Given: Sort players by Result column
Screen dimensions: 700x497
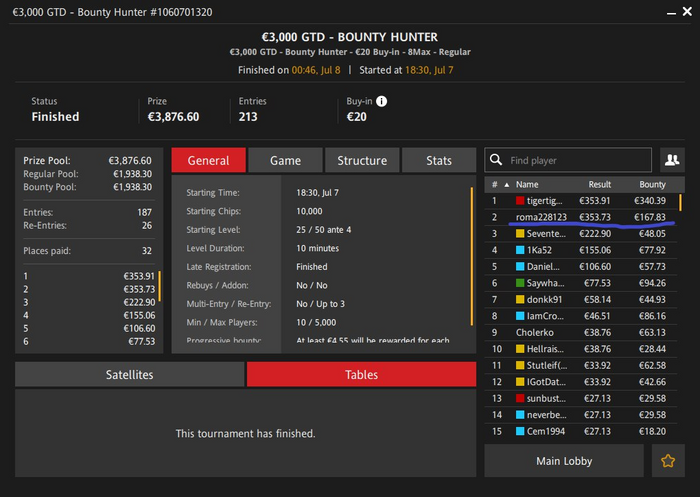Looking at the screenshot, I should [x=600, y=184].
